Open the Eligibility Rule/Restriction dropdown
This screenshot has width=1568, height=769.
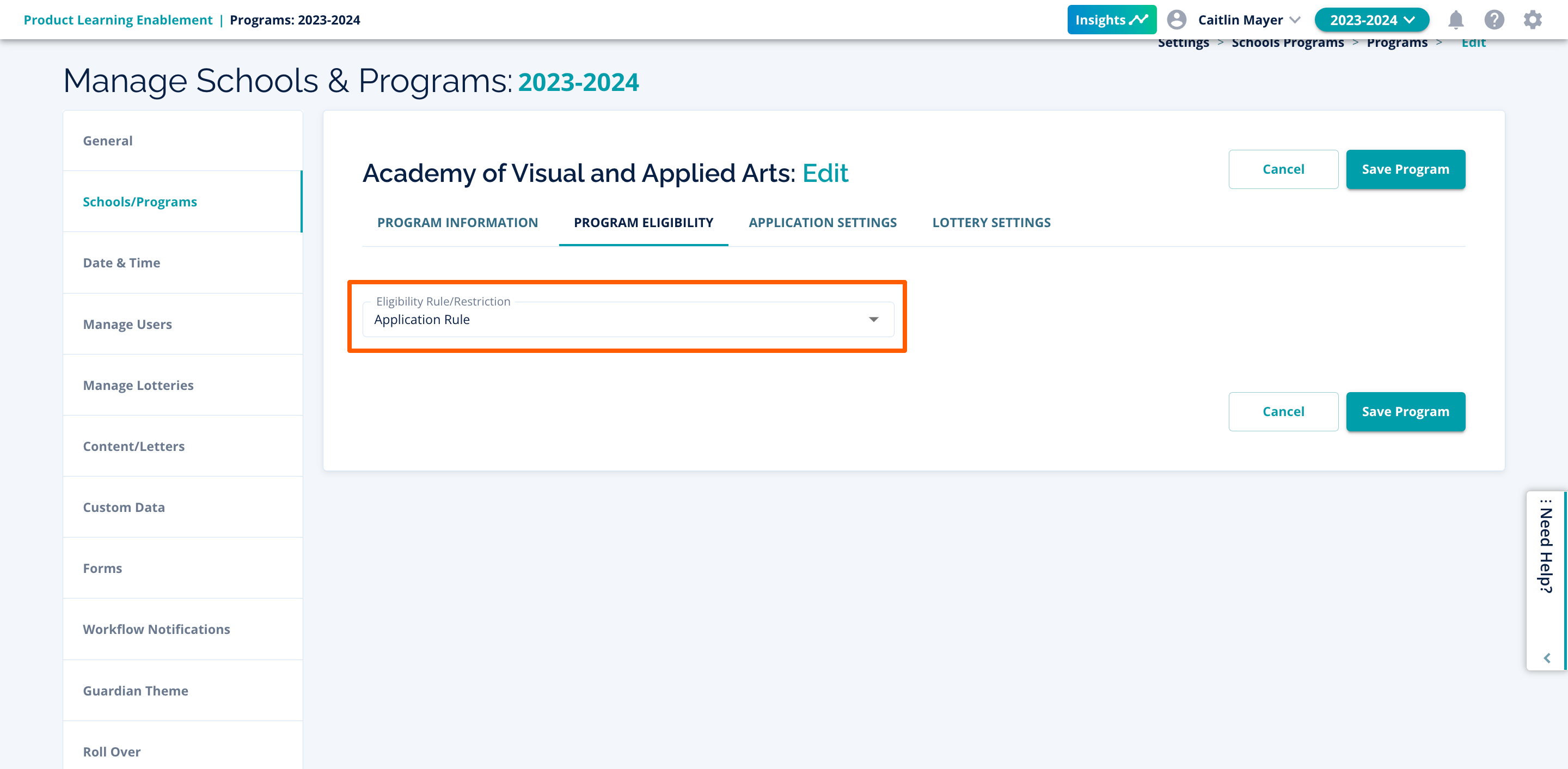click(x=628, y=320)
